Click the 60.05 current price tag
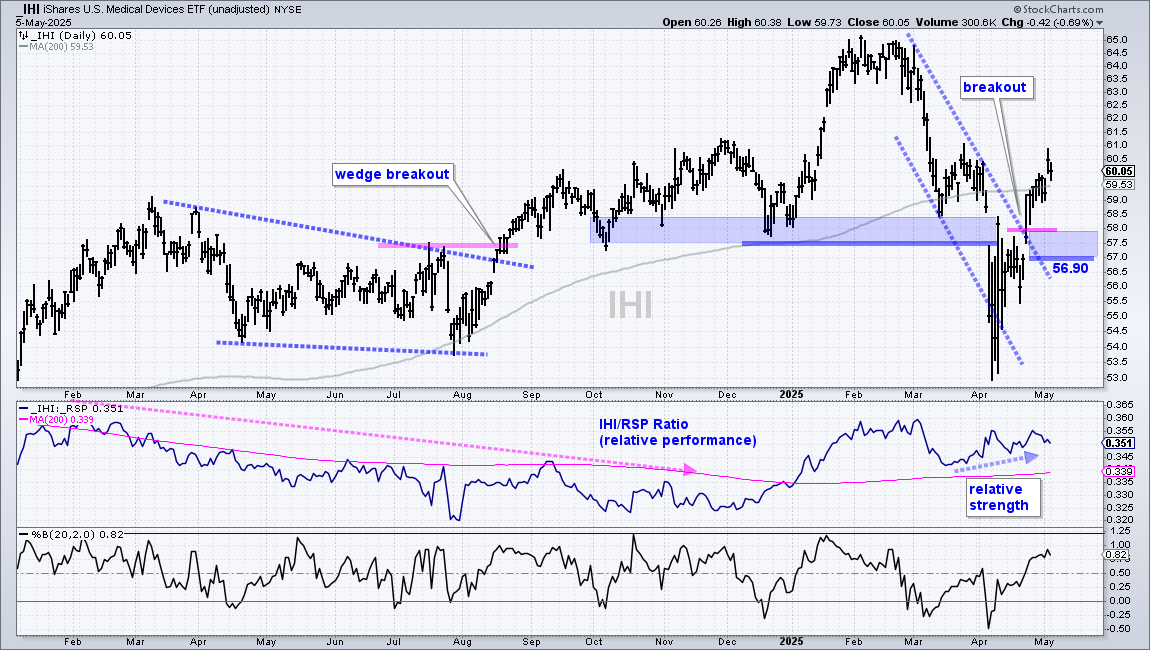The image size is (1150, 650). [x=1118, y=171]
